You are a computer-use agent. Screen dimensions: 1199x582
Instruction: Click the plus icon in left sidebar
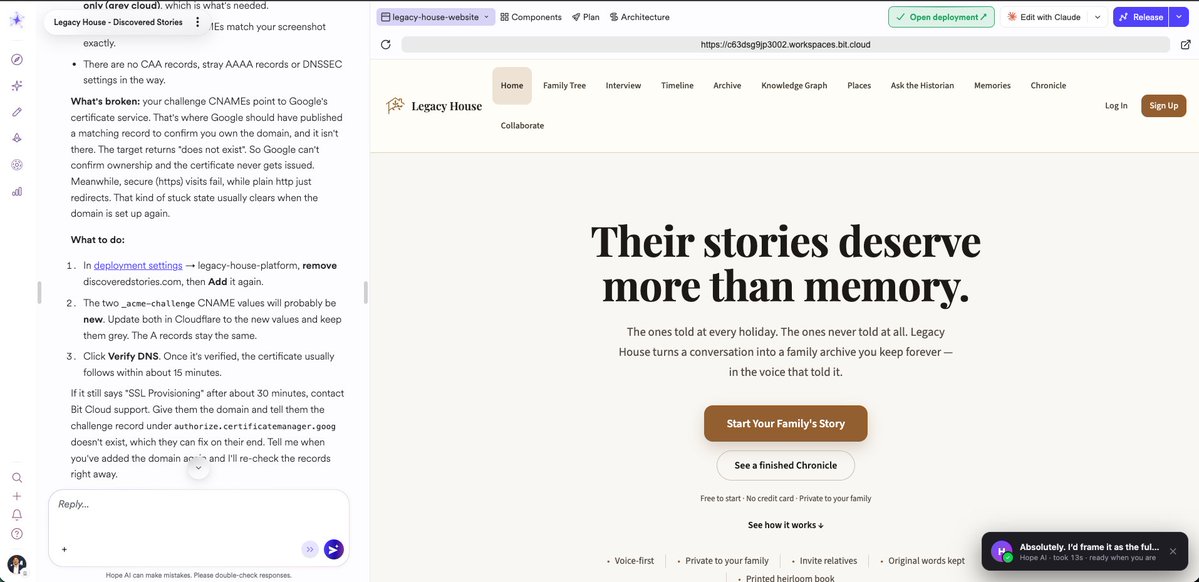pyautogui.click(x=17, y=496)
